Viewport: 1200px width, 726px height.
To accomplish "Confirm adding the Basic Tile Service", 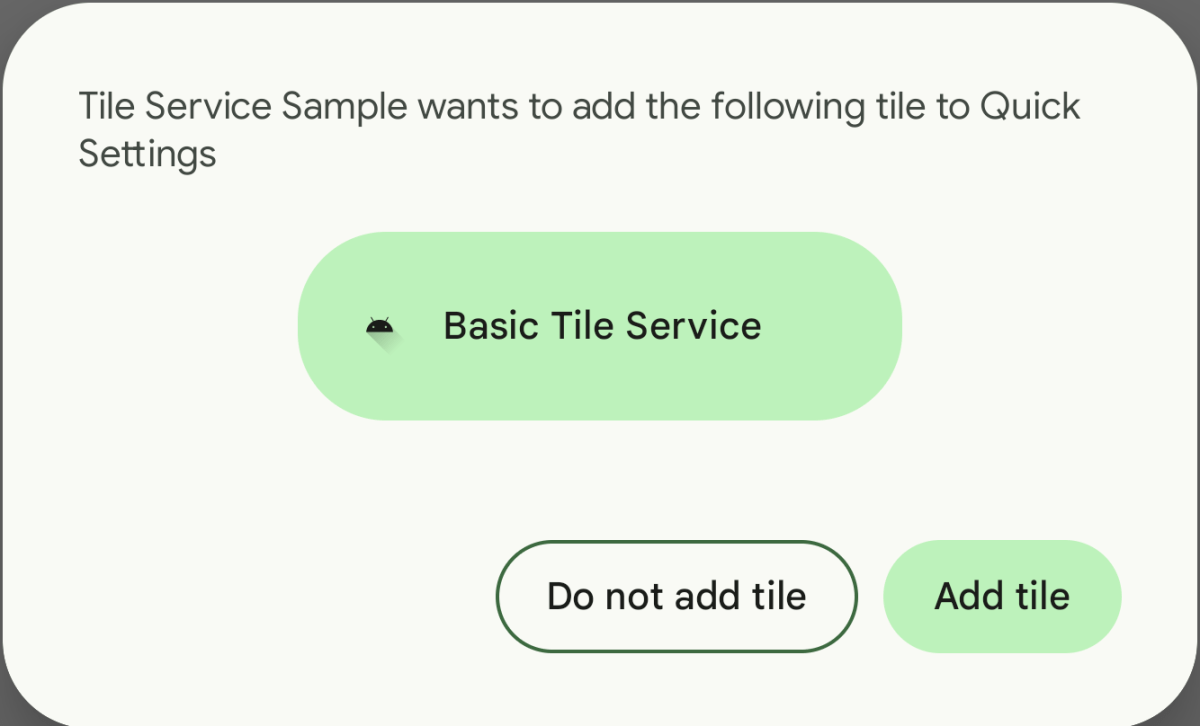I will pyautogui.click(x=1001, y=596).
